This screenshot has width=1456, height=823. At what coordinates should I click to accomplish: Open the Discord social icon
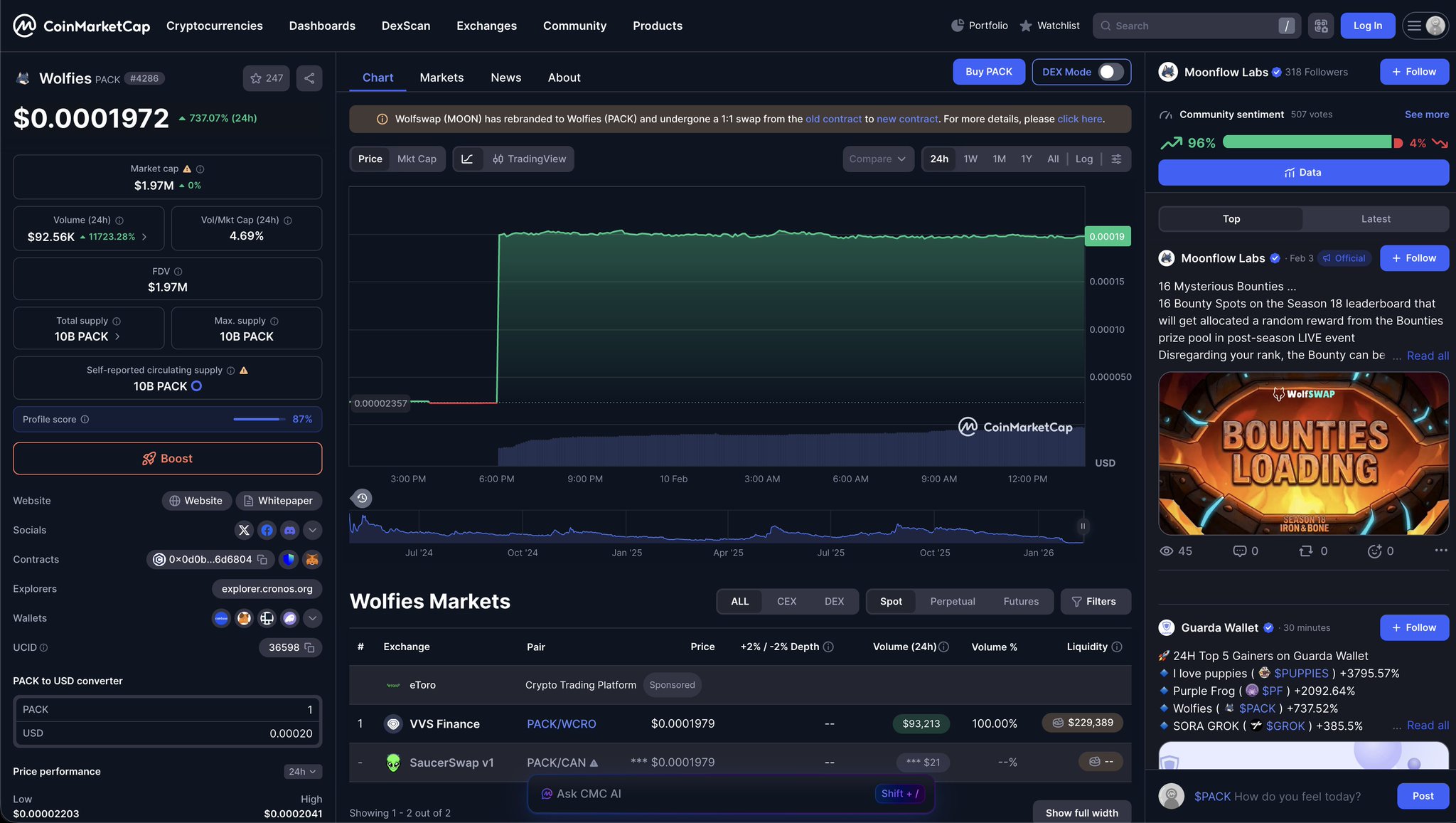289,530
